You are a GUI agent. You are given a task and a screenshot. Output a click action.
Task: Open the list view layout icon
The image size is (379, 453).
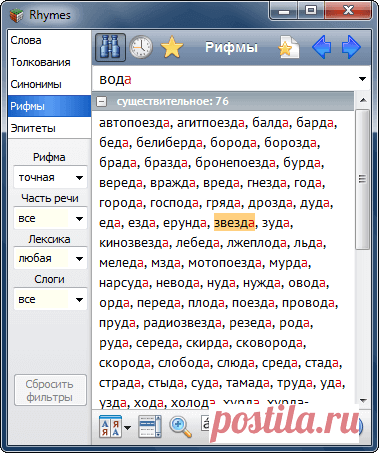(x=150, y=426)
